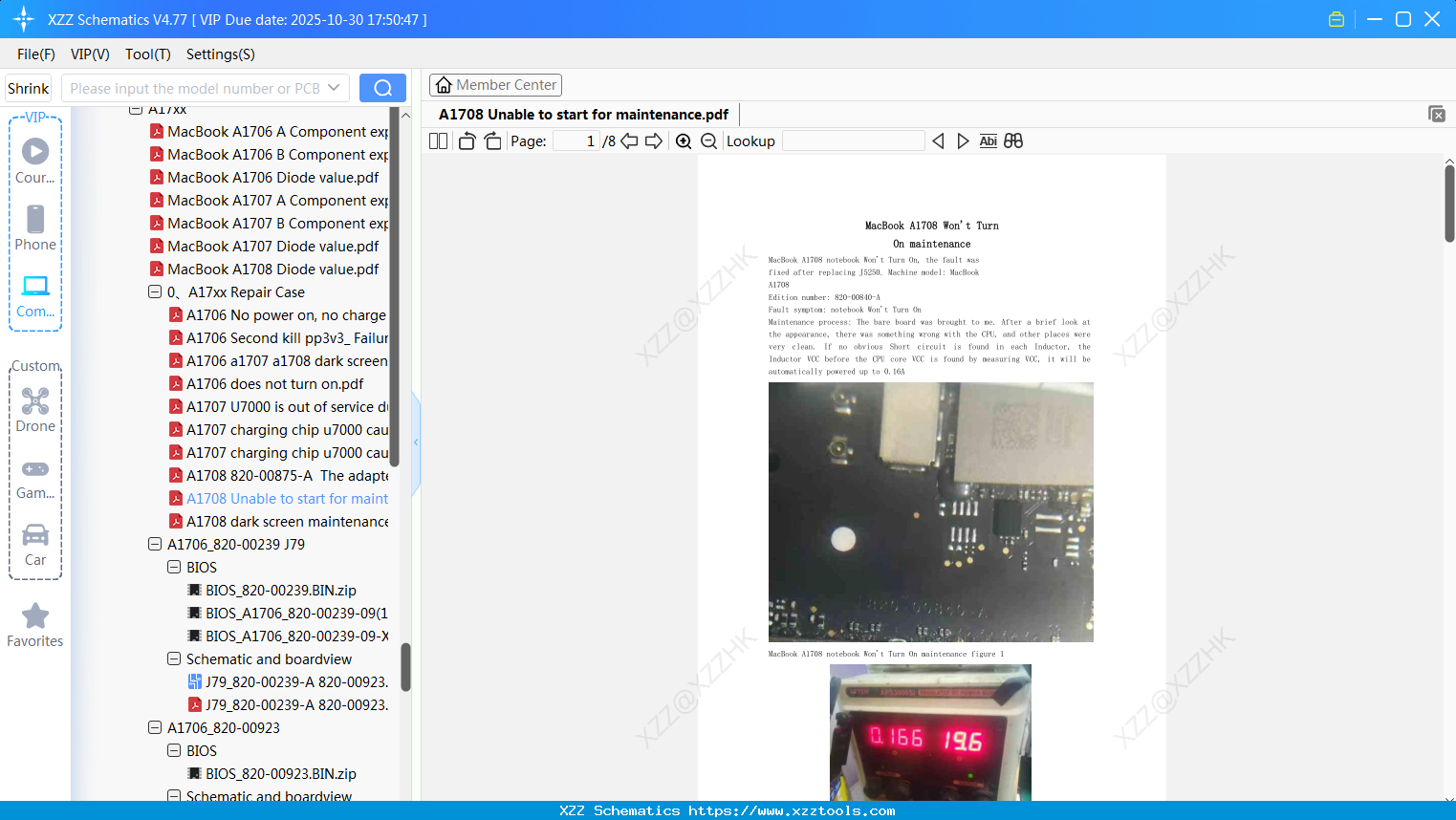Open BIOS_820-00923.BIN.zip
The image size is (1456, 820).
click(x=272, y=774)
